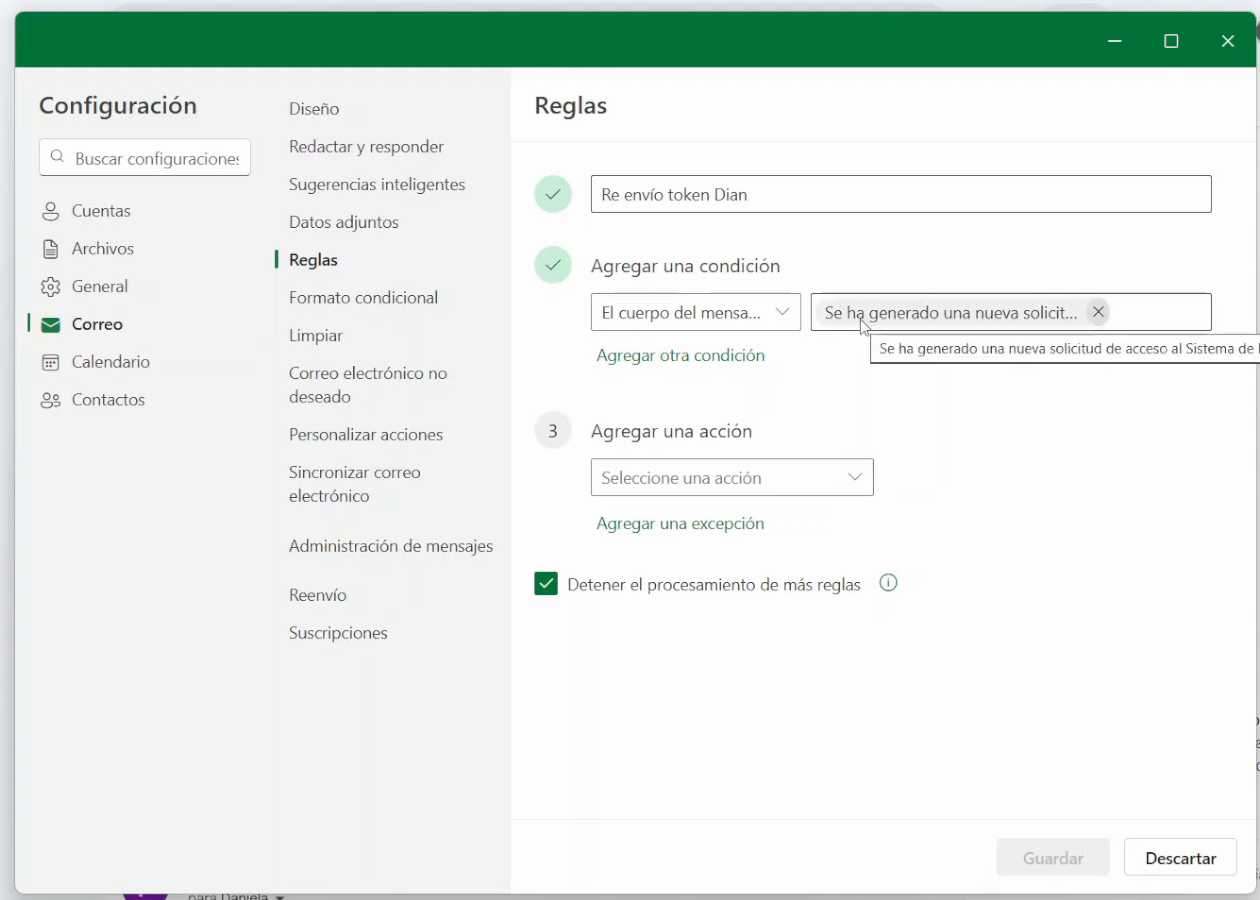
Task: Click the Guardar button
Action: [1053, 858]
